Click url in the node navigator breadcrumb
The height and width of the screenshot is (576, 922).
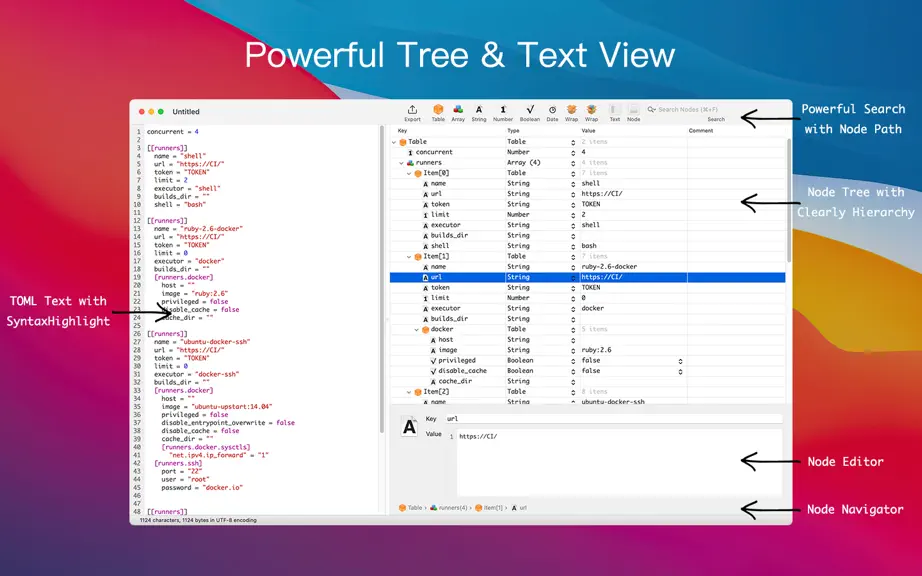(x=519, y=508)
